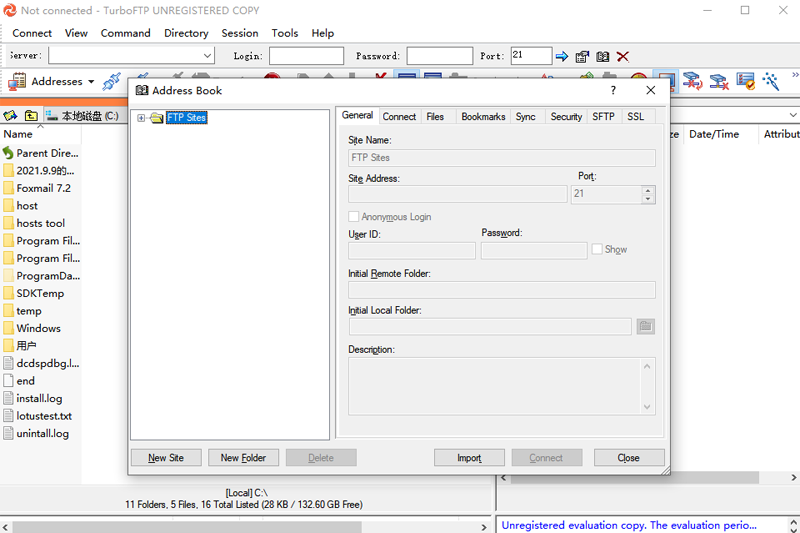800x533 pixels.
Task: Click the quick connect Port field
Action: click(531, 56)
